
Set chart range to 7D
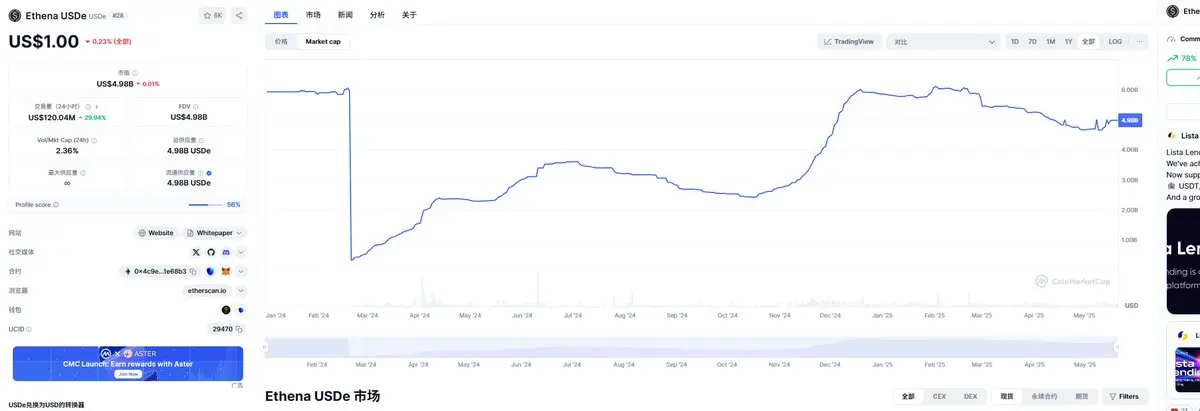(1032, 41)
